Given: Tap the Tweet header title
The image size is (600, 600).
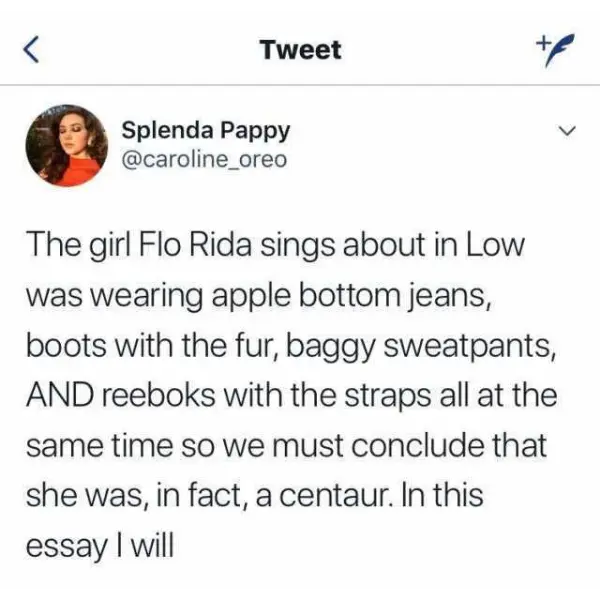Looking at the screenshot, I should 299,49.
